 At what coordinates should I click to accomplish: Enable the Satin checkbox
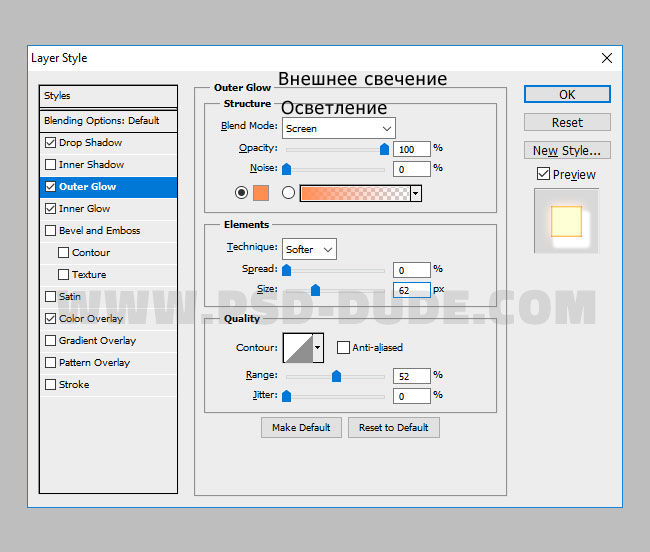(51, 296)
